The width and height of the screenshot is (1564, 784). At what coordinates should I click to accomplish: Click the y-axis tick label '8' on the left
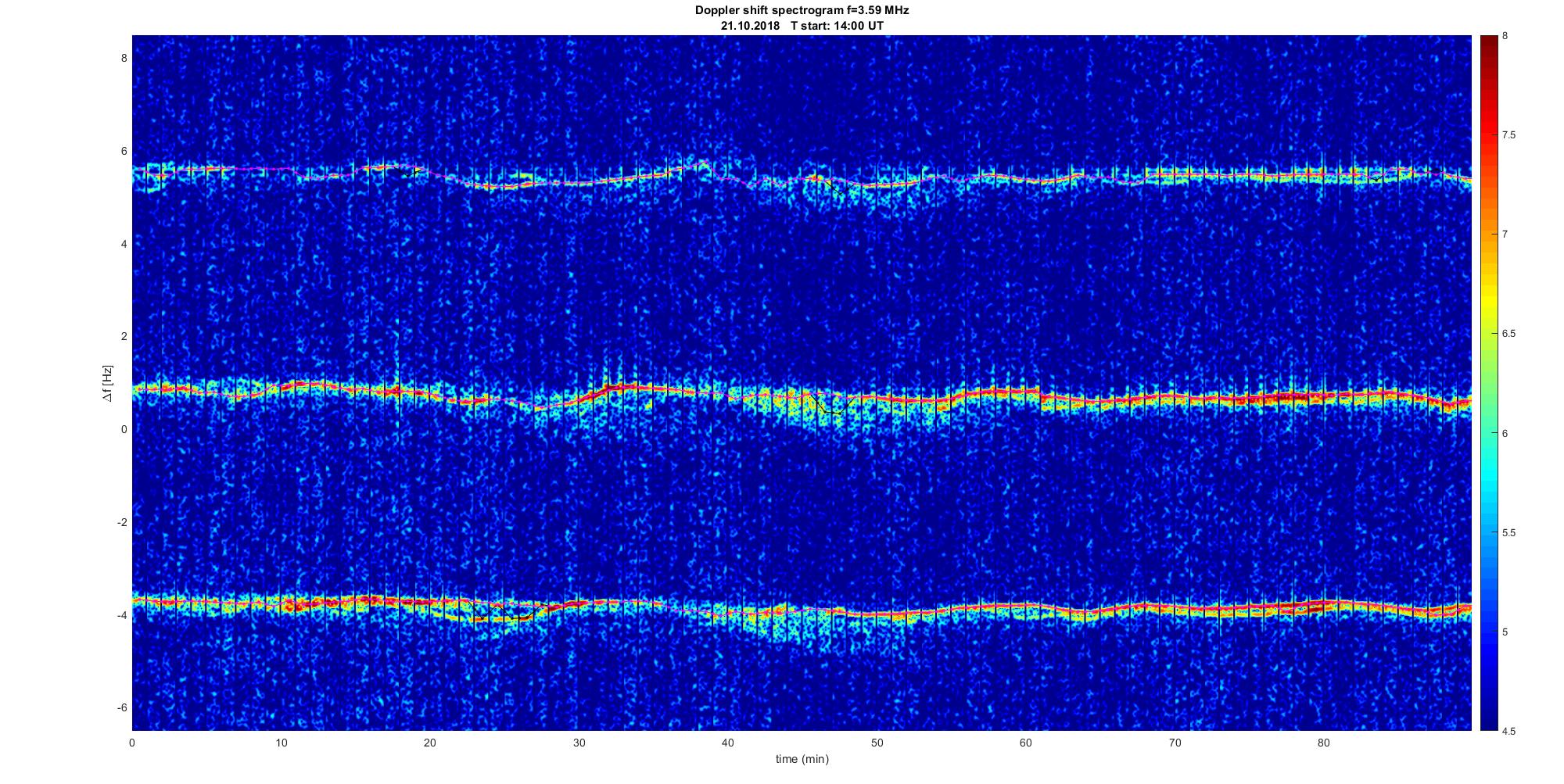click(124, 59)
